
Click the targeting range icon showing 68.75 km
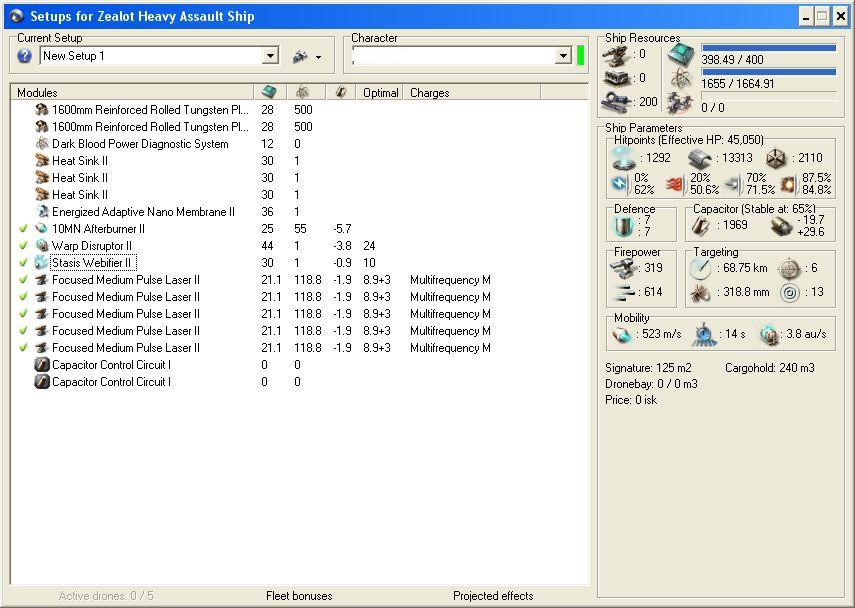[700, 268]
